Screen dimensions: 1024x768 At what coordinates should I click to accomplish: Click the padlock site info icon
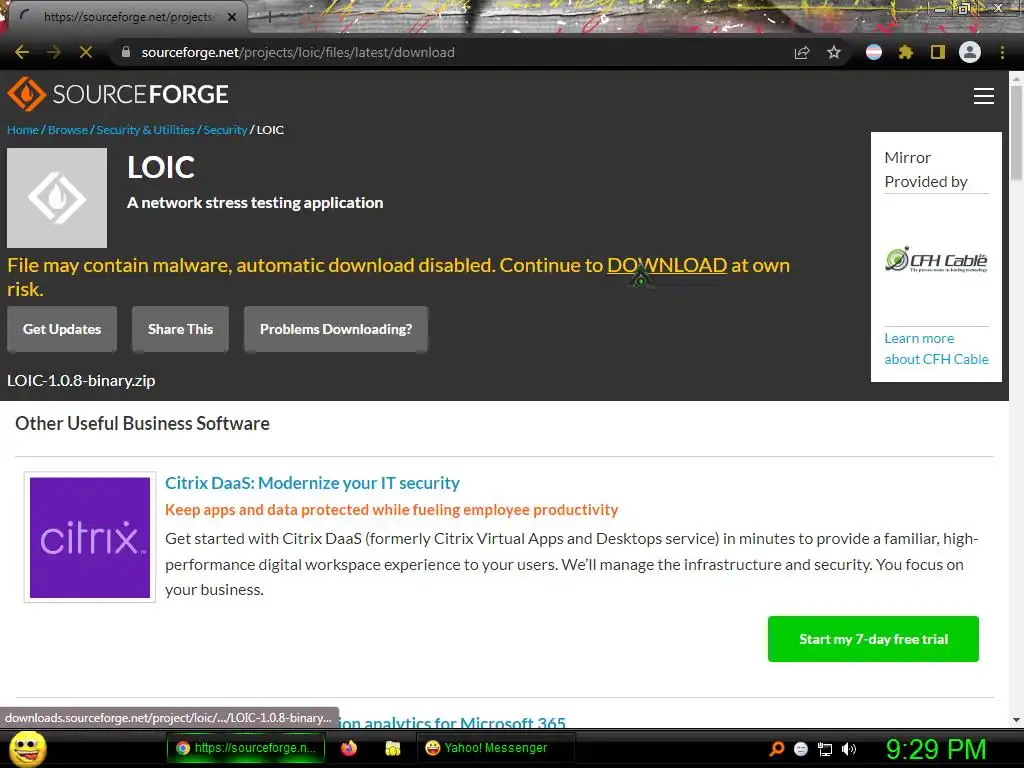(126, 52)
